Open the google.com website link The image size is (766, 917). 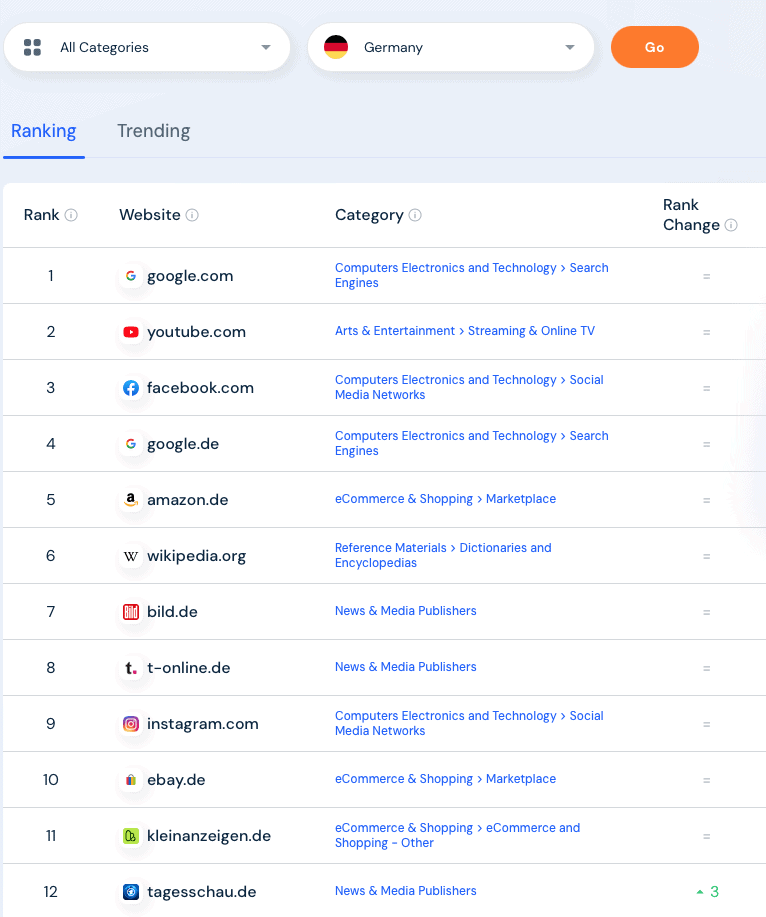point(190,275)
